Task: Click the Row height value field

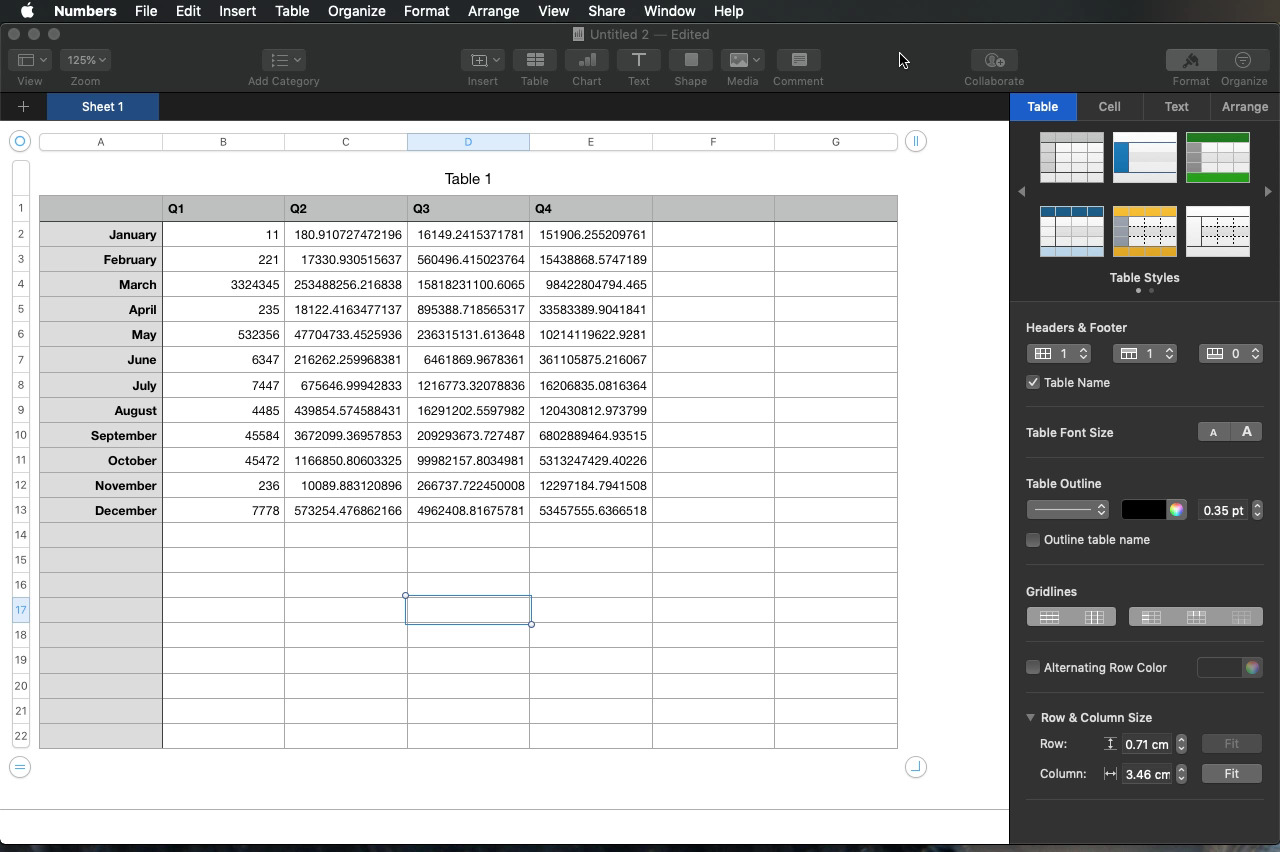Action: 1147,744
